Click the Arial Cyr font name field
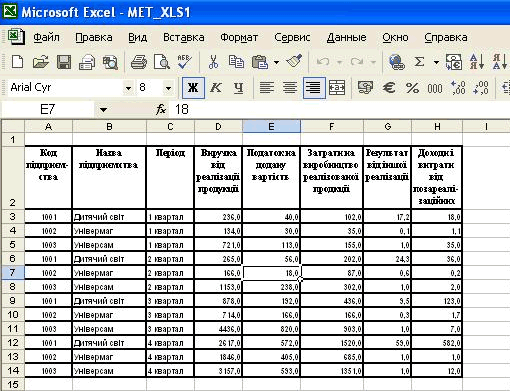Viewport: 510px width, 391px height. 65,88
